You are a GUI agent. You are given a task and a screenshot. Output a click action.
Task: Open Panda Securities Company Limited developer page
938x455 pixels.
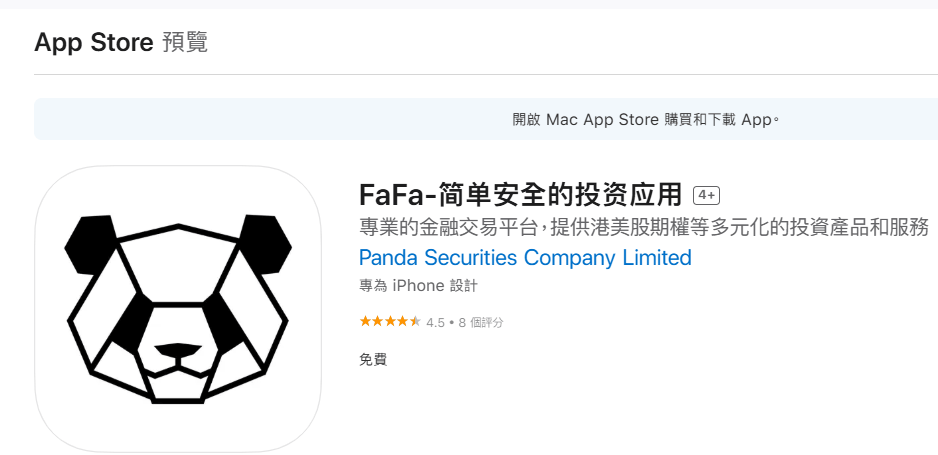pos(525,258)
